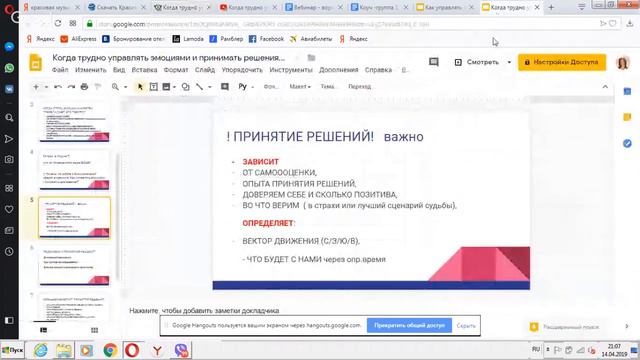Click the Настройки Доступа share button
The width and height of the screenshot is (640, 360).
(x=562, y=62)
